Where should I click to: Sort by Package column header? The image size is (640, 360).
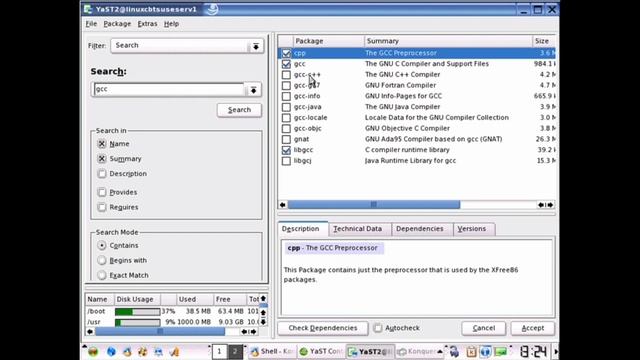(x=328, y=41)
